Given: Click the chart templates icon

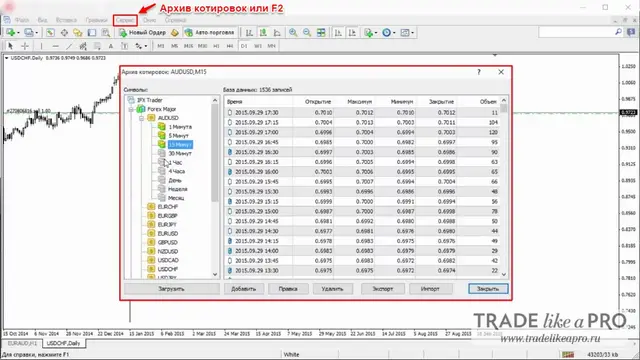Looking at the screenshot, I should click(x=404, y=32).
